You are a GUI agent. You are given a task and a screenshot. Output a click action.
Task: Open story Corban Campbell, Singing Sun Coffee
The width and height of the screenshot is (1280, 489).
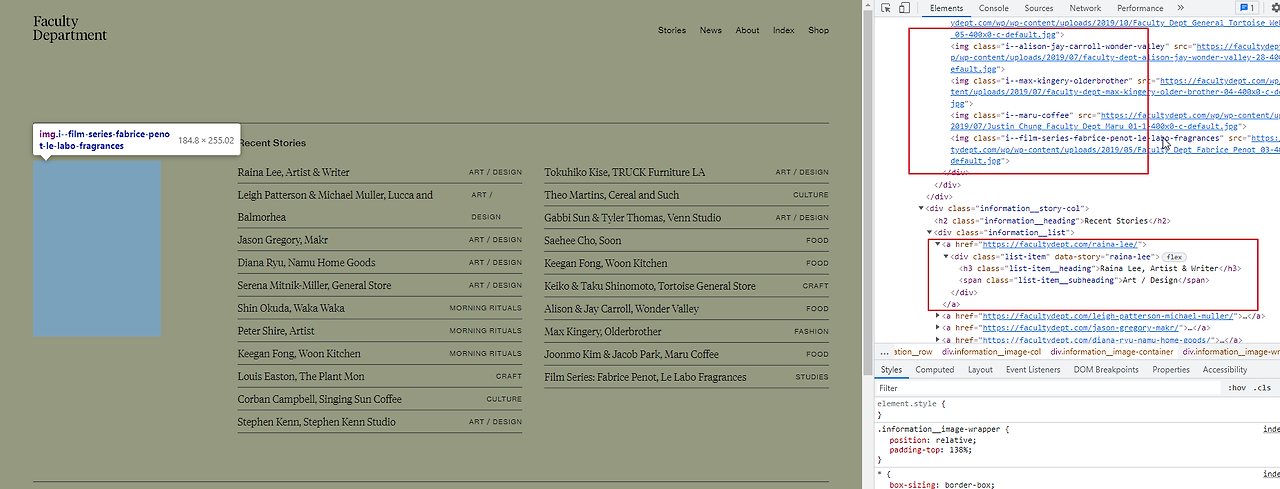click(380, 399)
